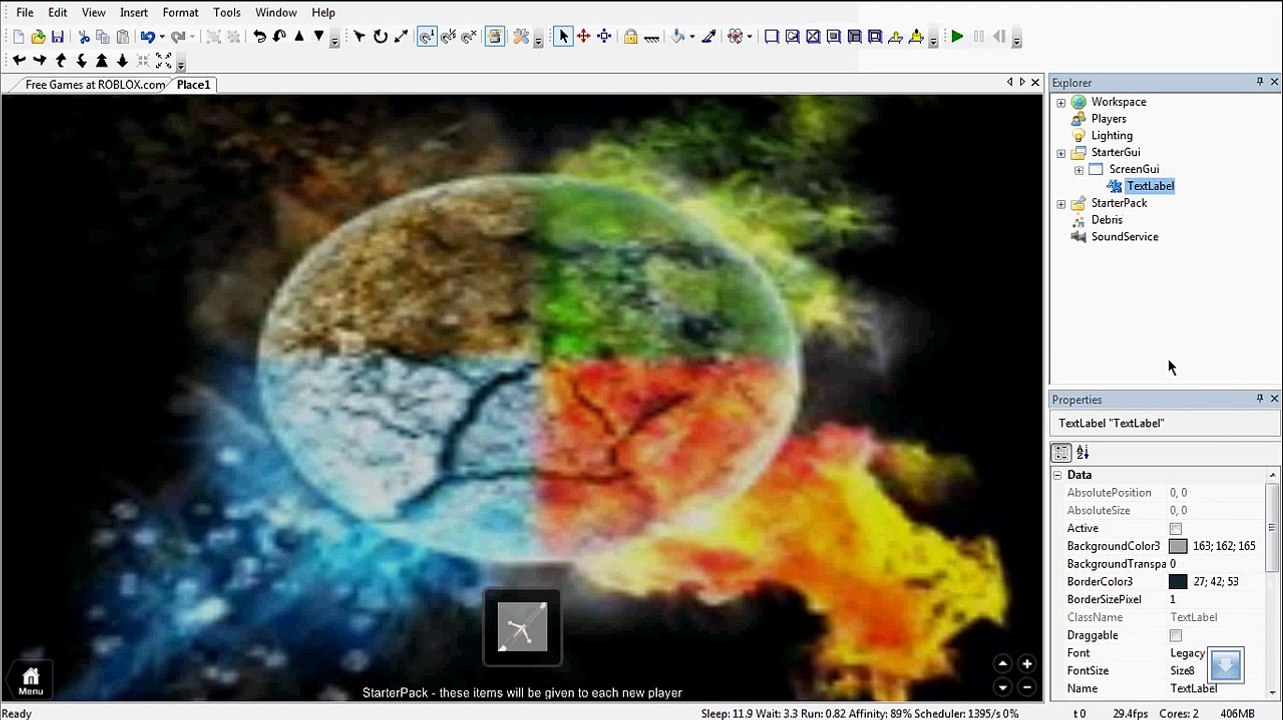Screen dimensions: 1283x720
Task: Click the Zoom Extents icon
Action: click(164, 61)
